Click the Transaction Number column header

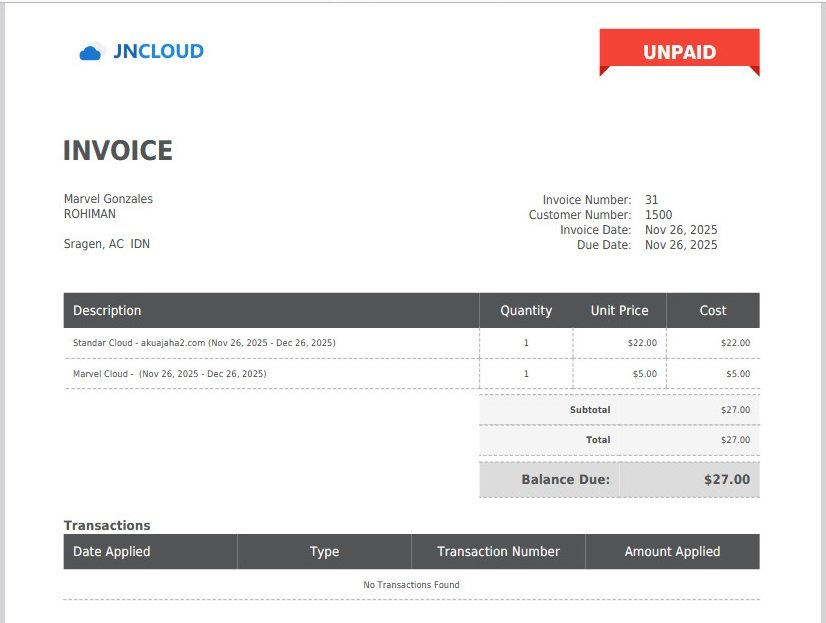click(498, 552)
